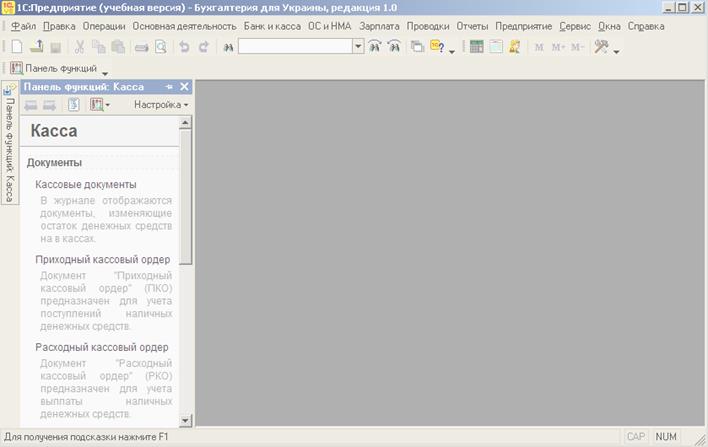Click the Redo arrow icon

coord(204,47)
